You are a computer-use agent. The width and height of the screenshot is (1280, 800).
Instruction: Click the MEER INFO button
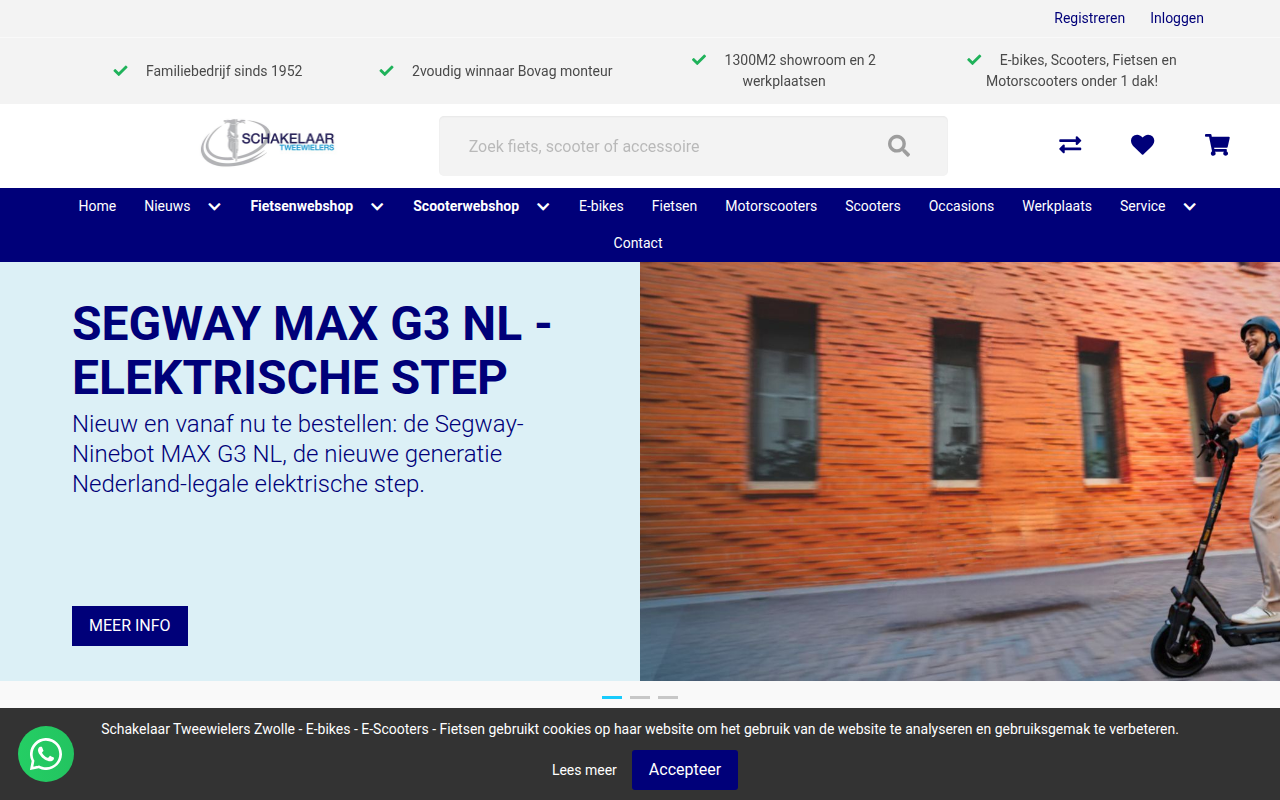pyautogui.click(x=130, y=626)
